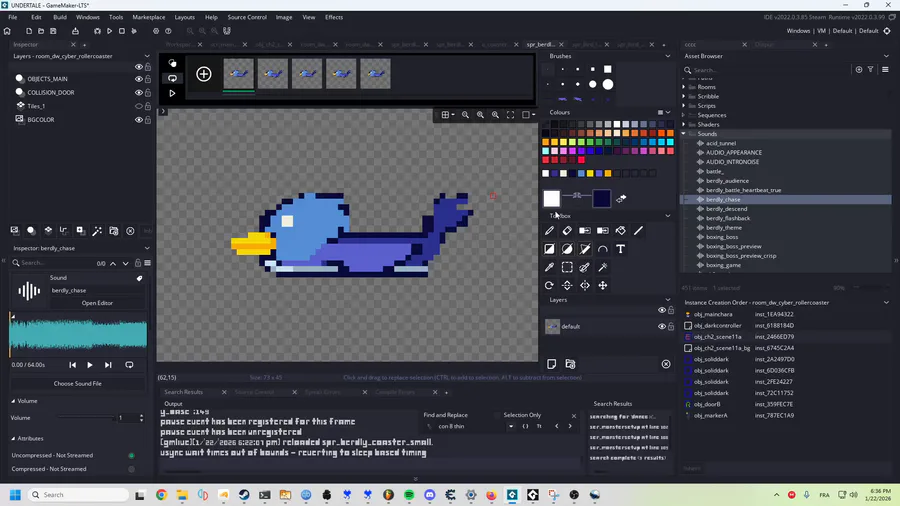Image resolution: width=900 pixels, height=506 pixels.
Task: Open the Build menu
Action: pos(60,17)
